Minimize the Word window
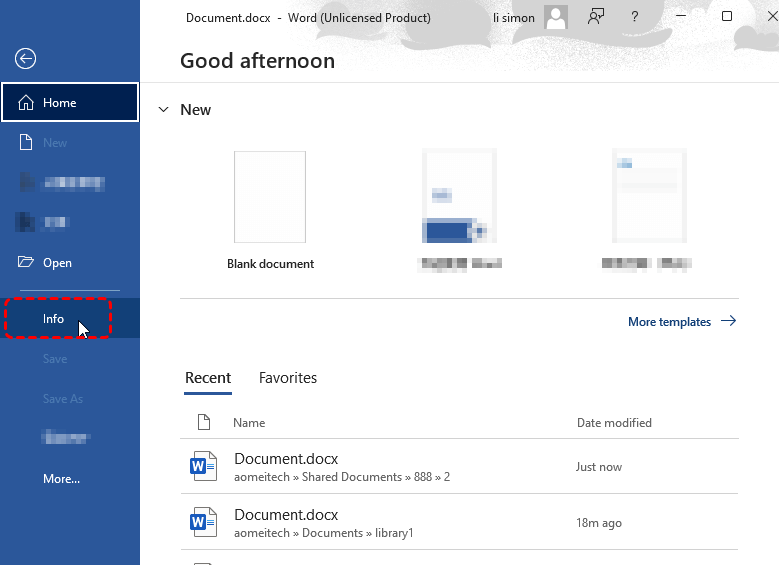This screenshot has height=565, width=779. point(681,16)
